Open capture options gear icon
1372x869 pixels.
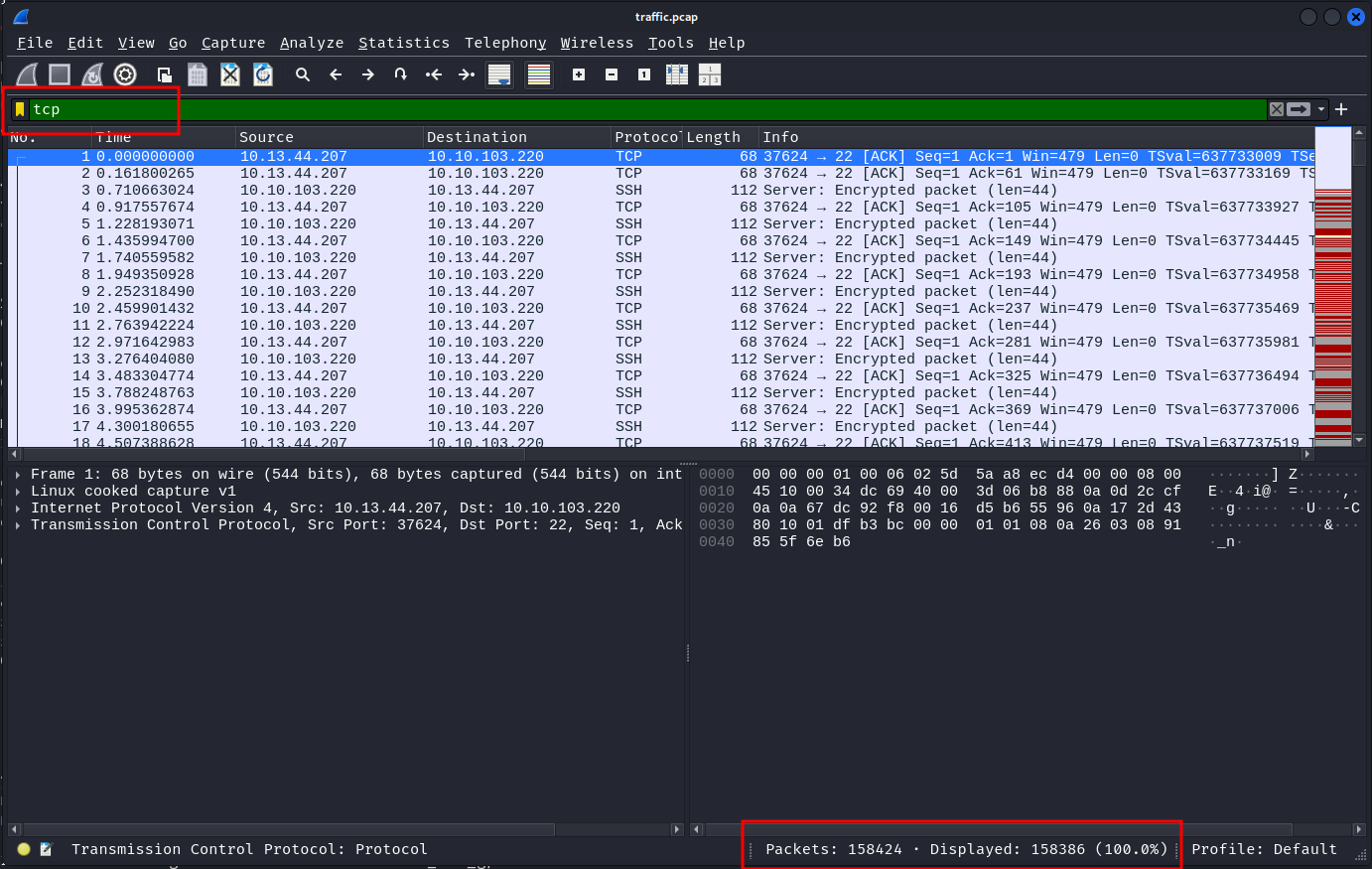coord(125,74)
